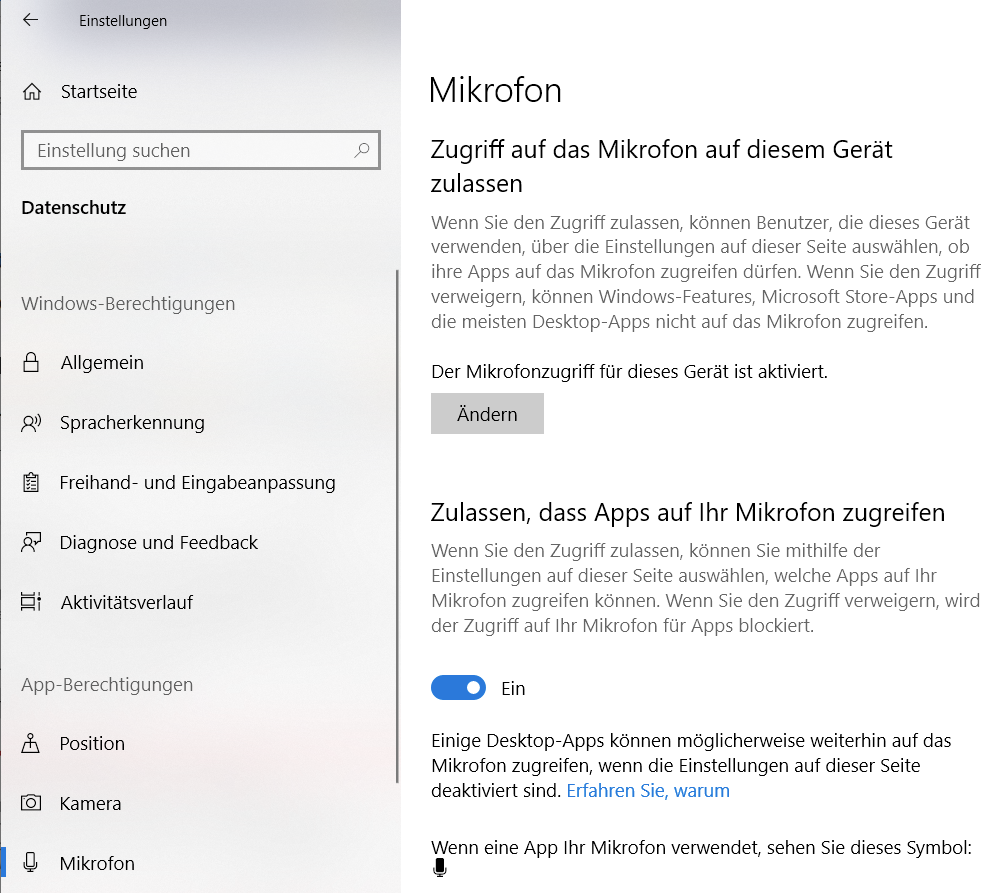This screenshot has height=893, width=997.
Task: Select Aktivitätsverlauf in sidebar
Action: click(x=127, y=602)
